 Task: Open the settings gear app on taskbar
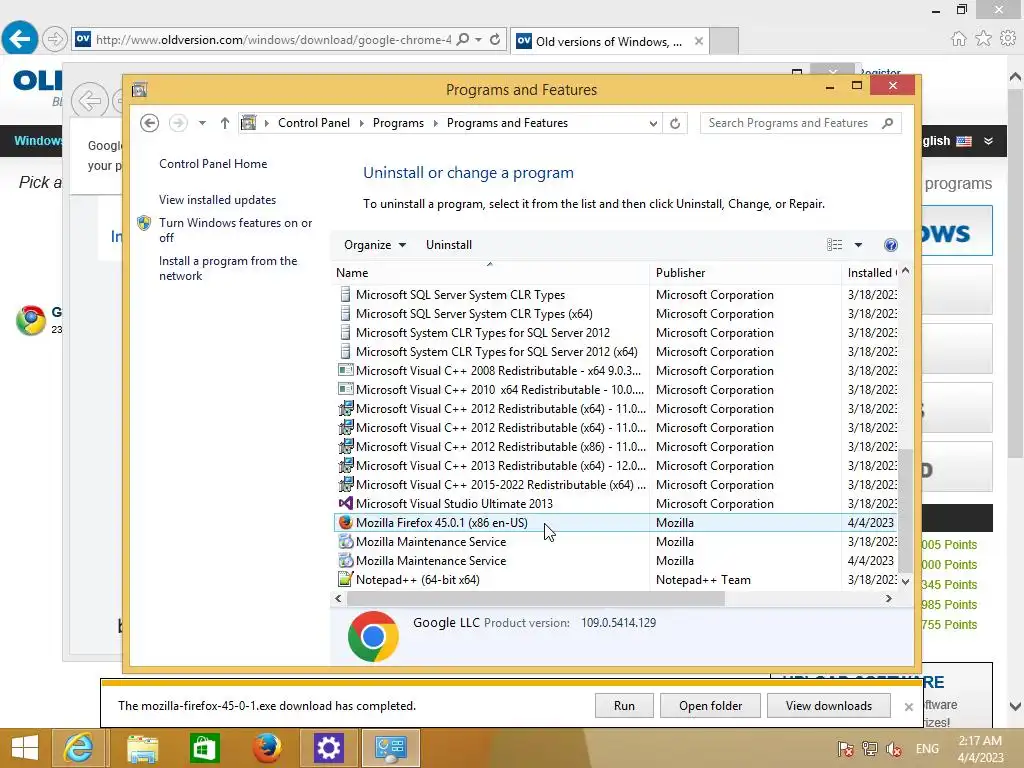click(x=328, y=748)
